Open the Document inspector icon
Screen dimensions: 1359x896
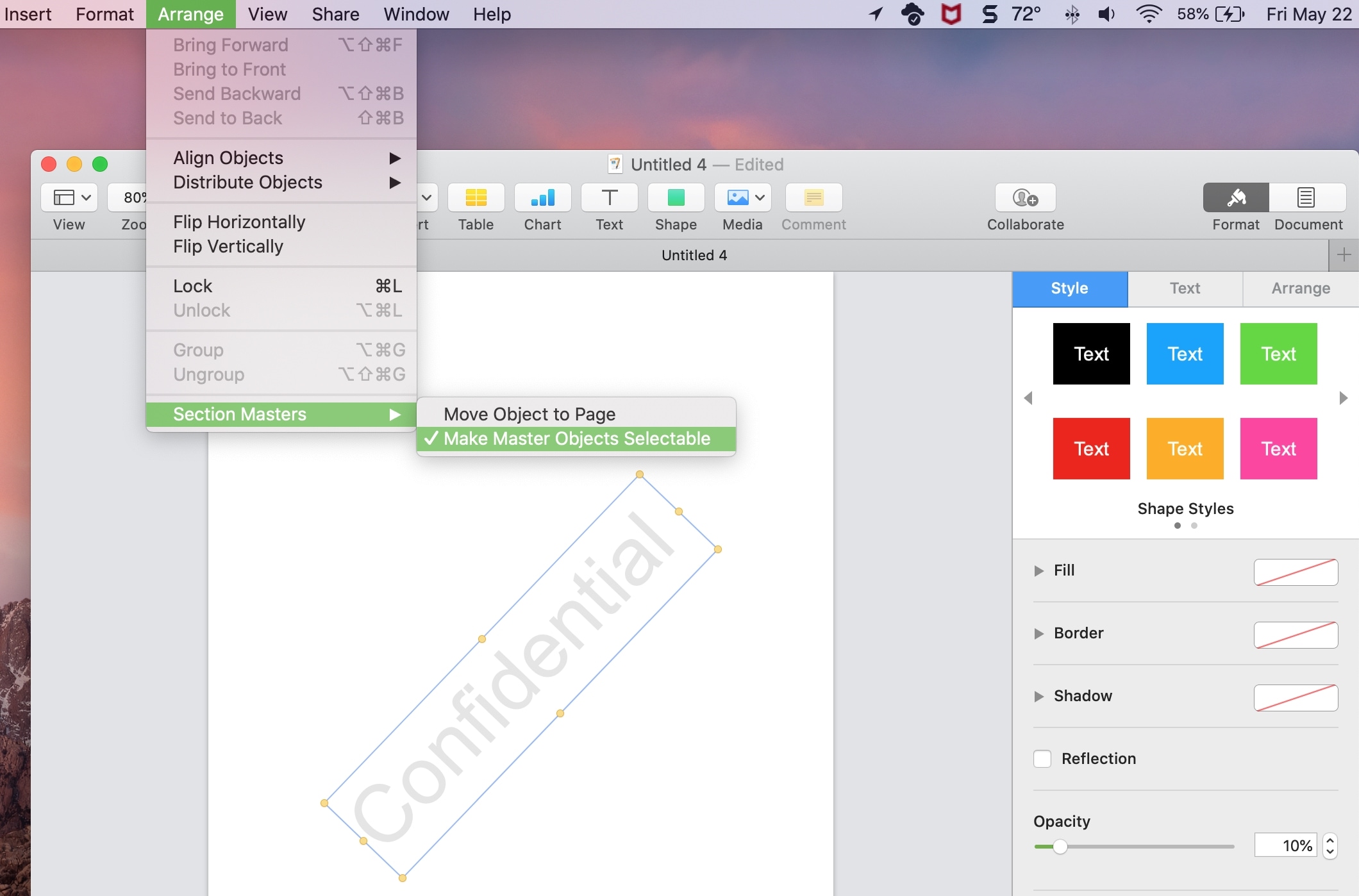[1307, 197]
